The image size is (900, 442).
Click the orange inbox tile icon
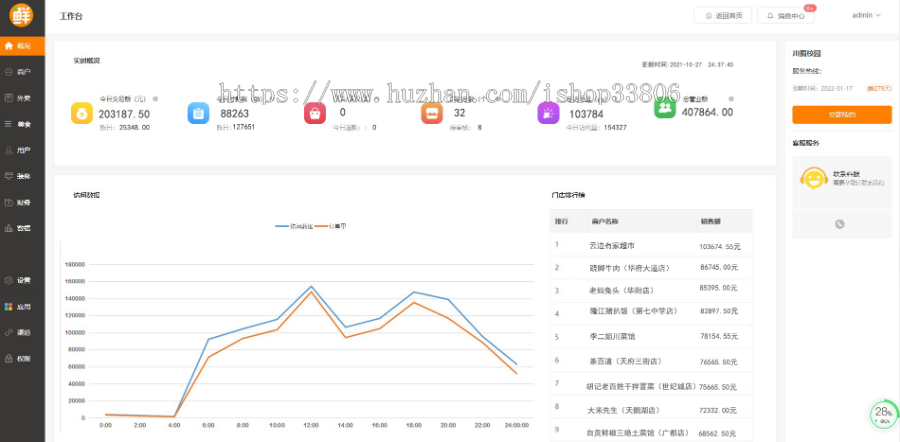[x=432, y=113]
